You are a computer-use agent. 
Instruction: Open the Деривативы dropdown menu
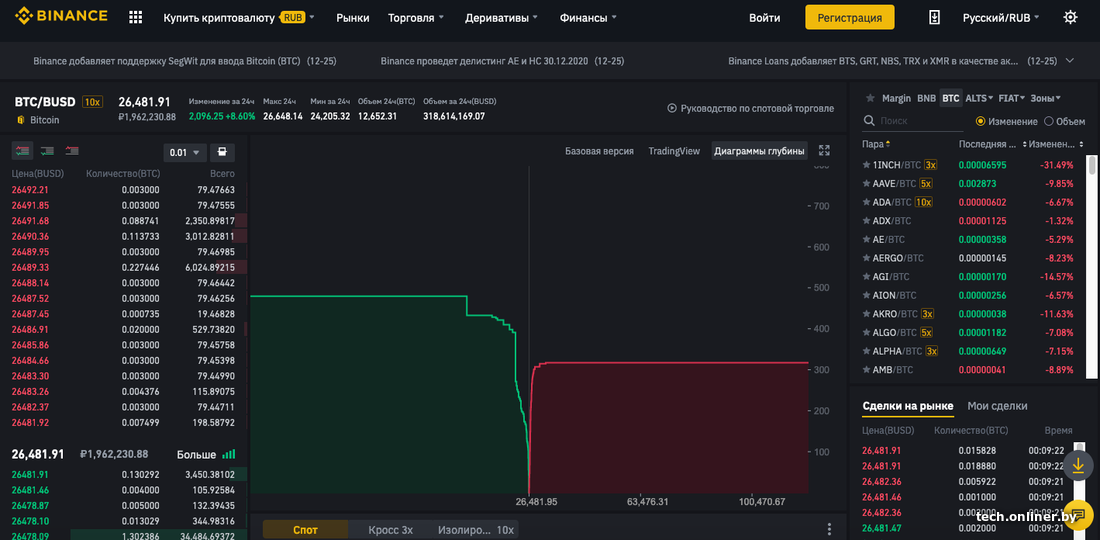pos(502,18)
